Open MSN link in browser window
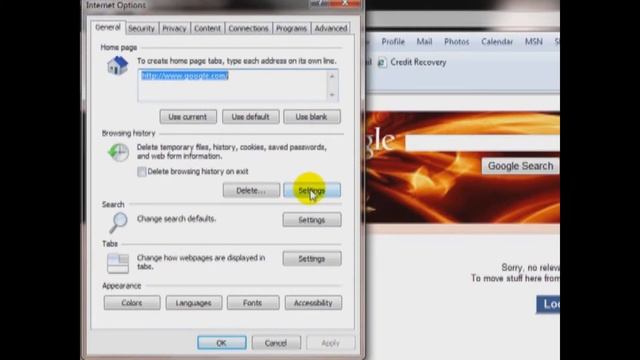Screen dimensions: 640x360 533,42
